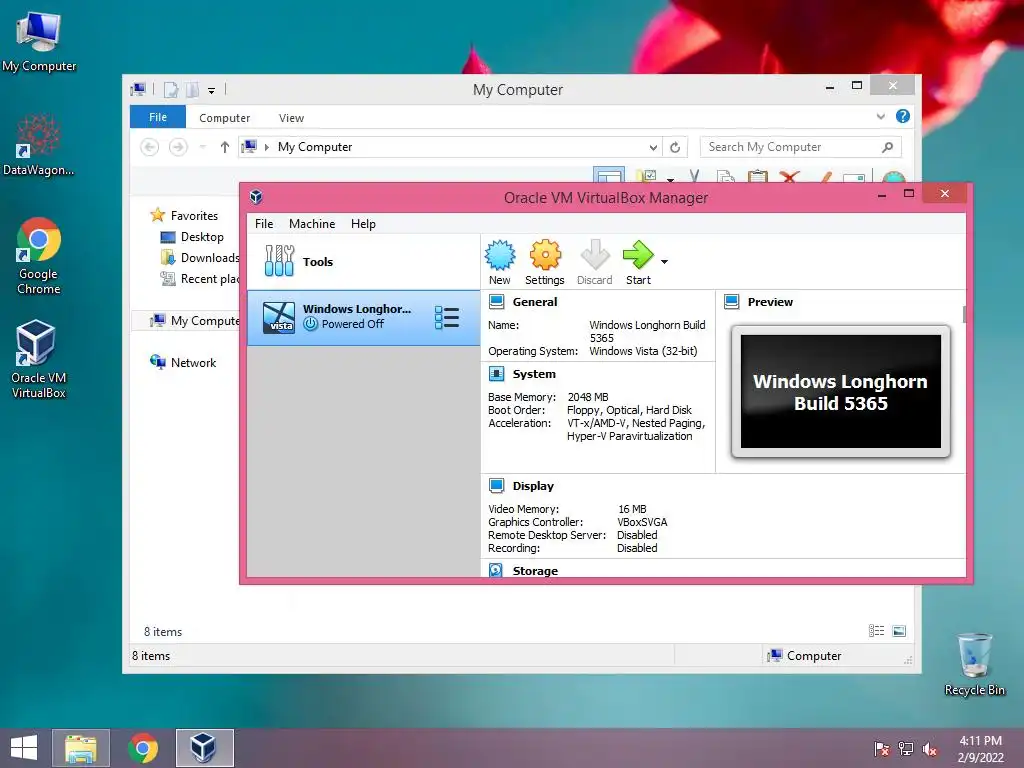Open Google Chrome desktop shortcut
The image size is (1024, 768).
click(x=39, y=256)
